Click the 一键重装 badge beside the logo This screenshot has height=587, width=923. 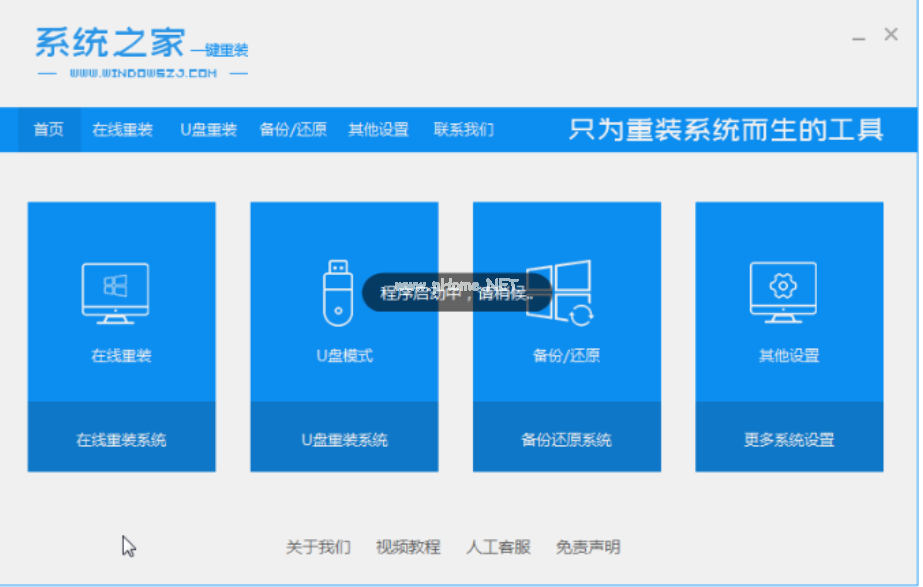pos(222,50)
